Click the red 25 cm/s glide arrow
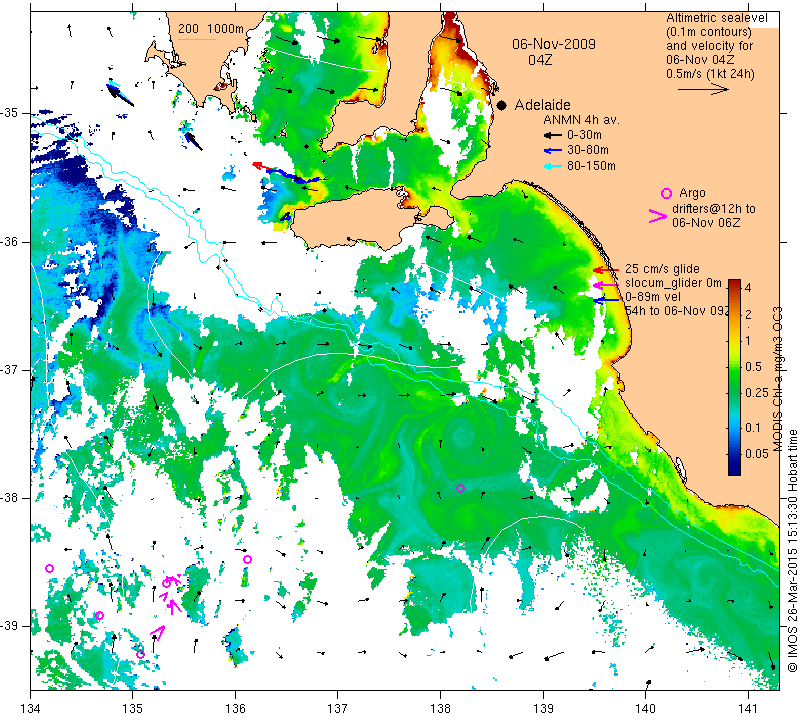Viewport: 800px width, 720px height. 606,270
